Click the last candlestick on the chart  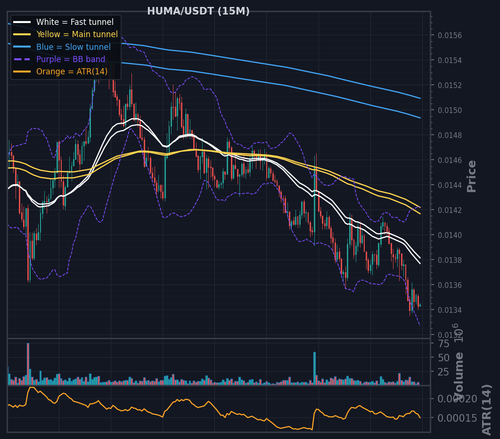420,305
